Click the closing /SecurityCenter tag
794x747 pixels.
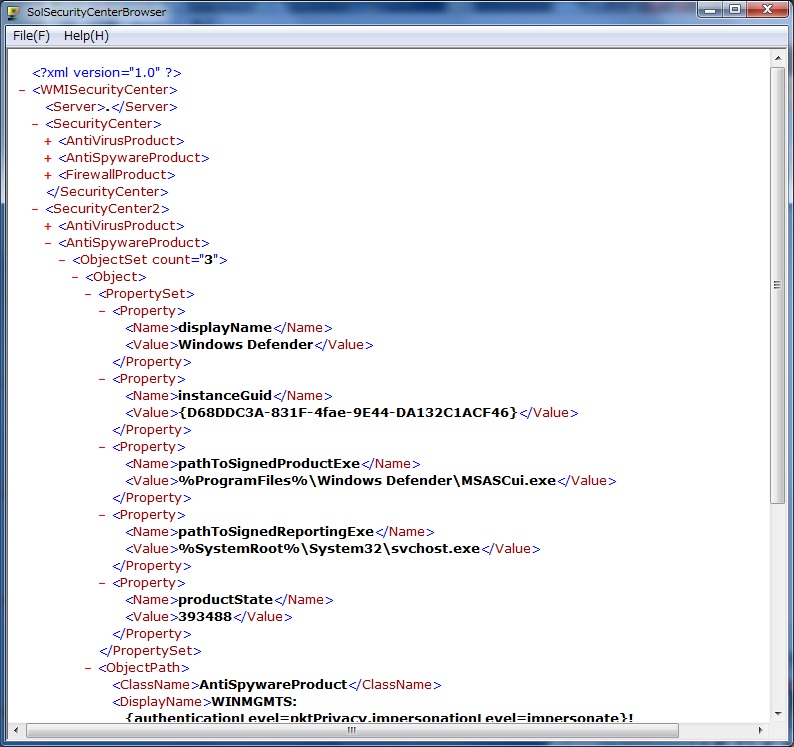tap(107, 192)
